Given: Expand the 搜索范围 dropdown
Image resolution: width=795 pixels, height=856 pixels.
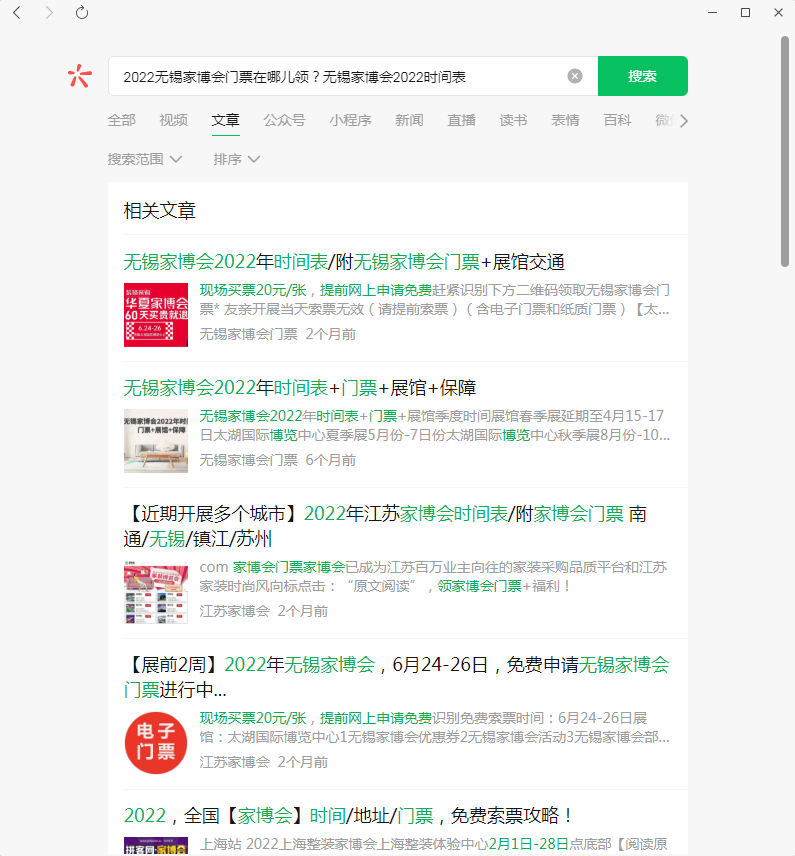Looking at the screenshot, I should tap(145, 159).
